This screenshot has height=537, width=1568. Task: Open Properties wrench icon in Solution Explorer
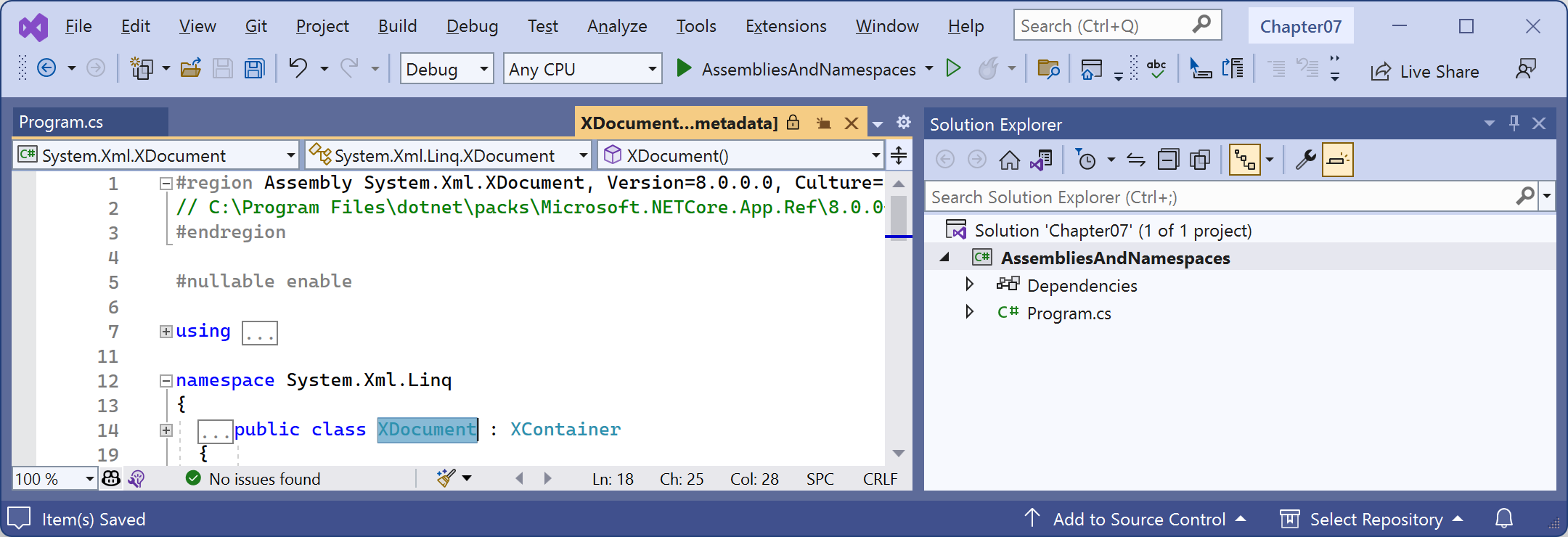[1305, 159]
